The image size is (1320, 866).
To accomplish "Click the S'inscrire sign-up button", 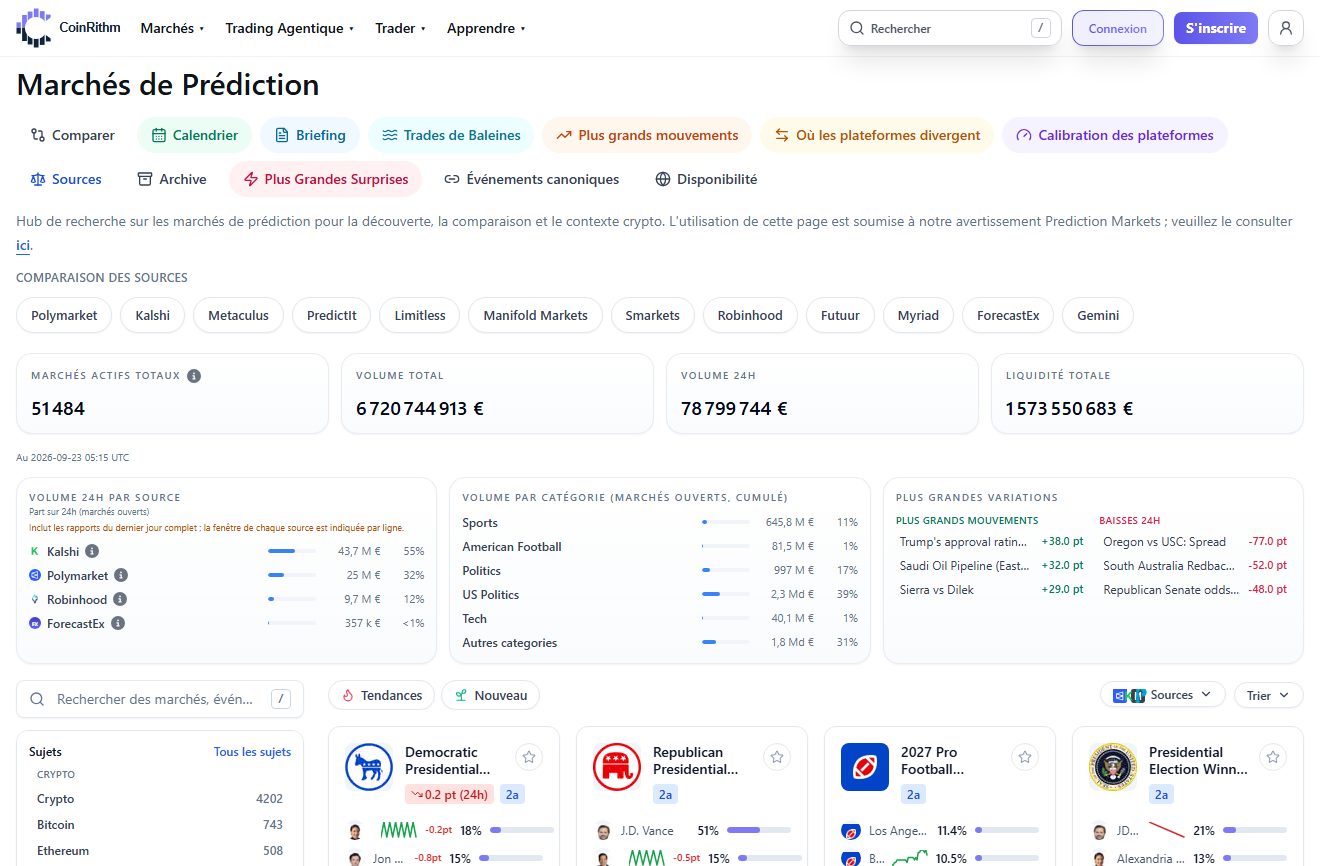I will point(1216,28).
